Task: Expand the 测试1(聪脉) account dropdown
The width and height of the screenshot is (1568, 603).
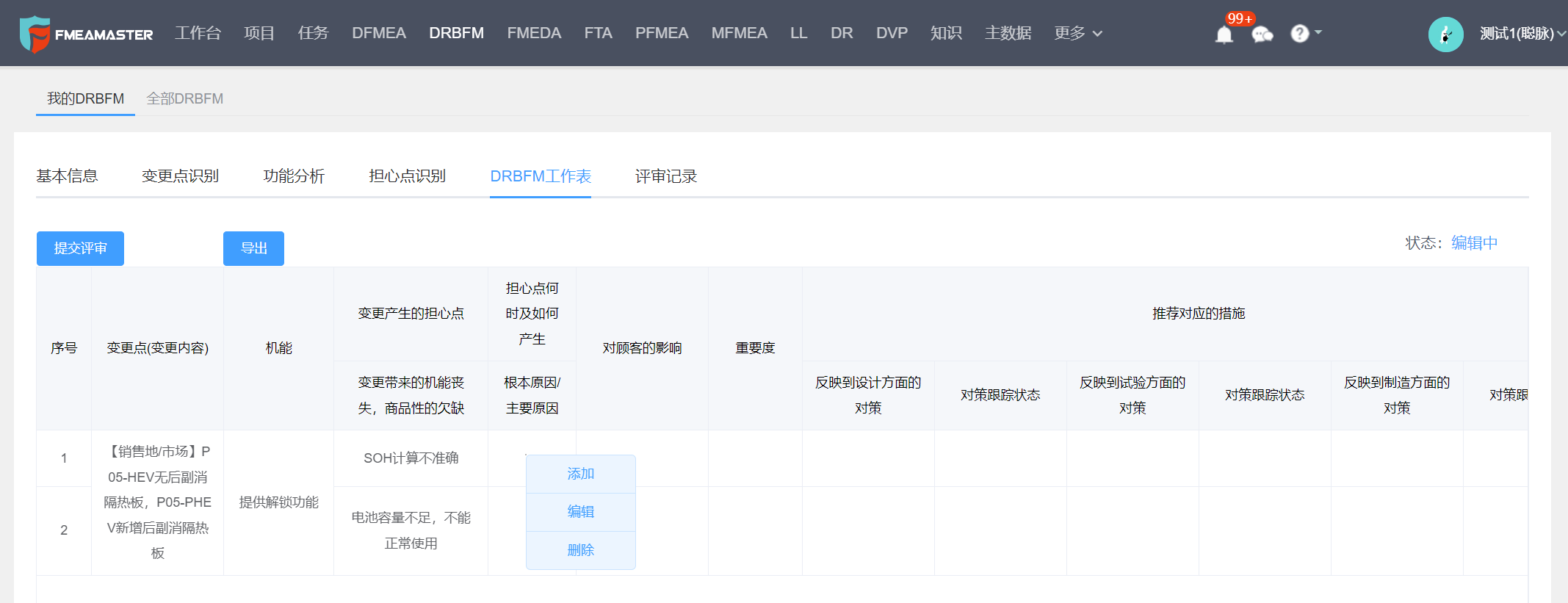Action: tap(1522, 33)
